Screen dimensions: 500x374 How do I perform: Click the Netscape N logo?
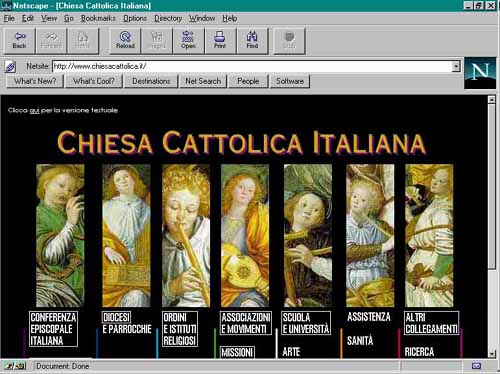(480, 73)
